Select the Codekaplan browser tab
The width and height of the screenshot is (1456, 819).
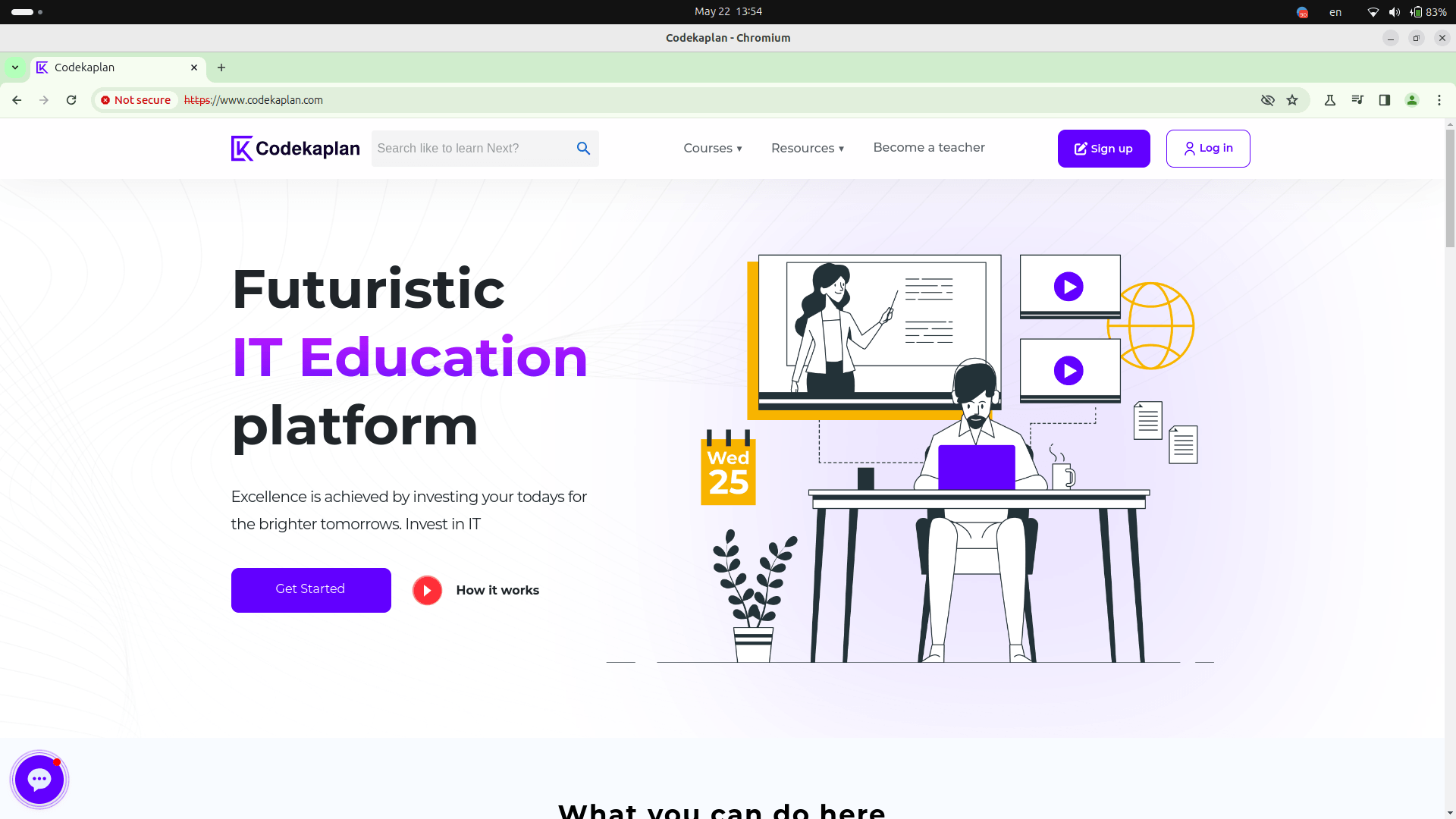click(114, 67)
